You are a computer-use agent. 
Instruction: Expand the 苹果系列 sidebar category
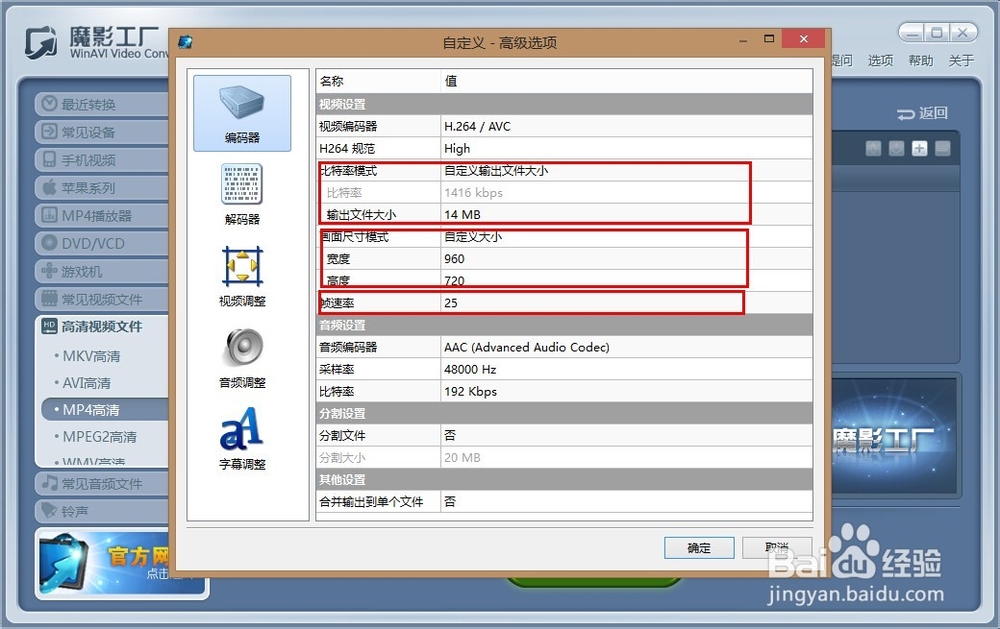click(102, 188)
